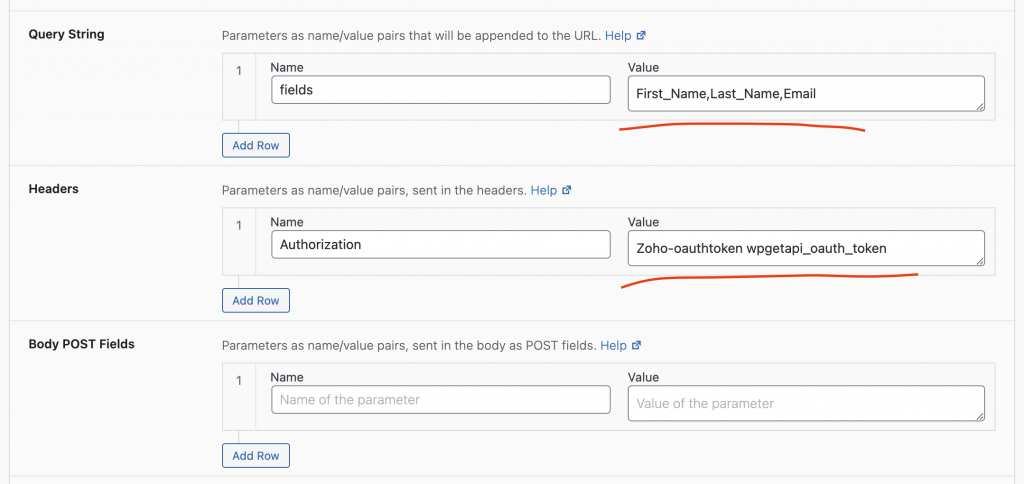Click resize grip of Body POST Value textarea
Viewport: 1024px width, 484px height.
(980, 416)
